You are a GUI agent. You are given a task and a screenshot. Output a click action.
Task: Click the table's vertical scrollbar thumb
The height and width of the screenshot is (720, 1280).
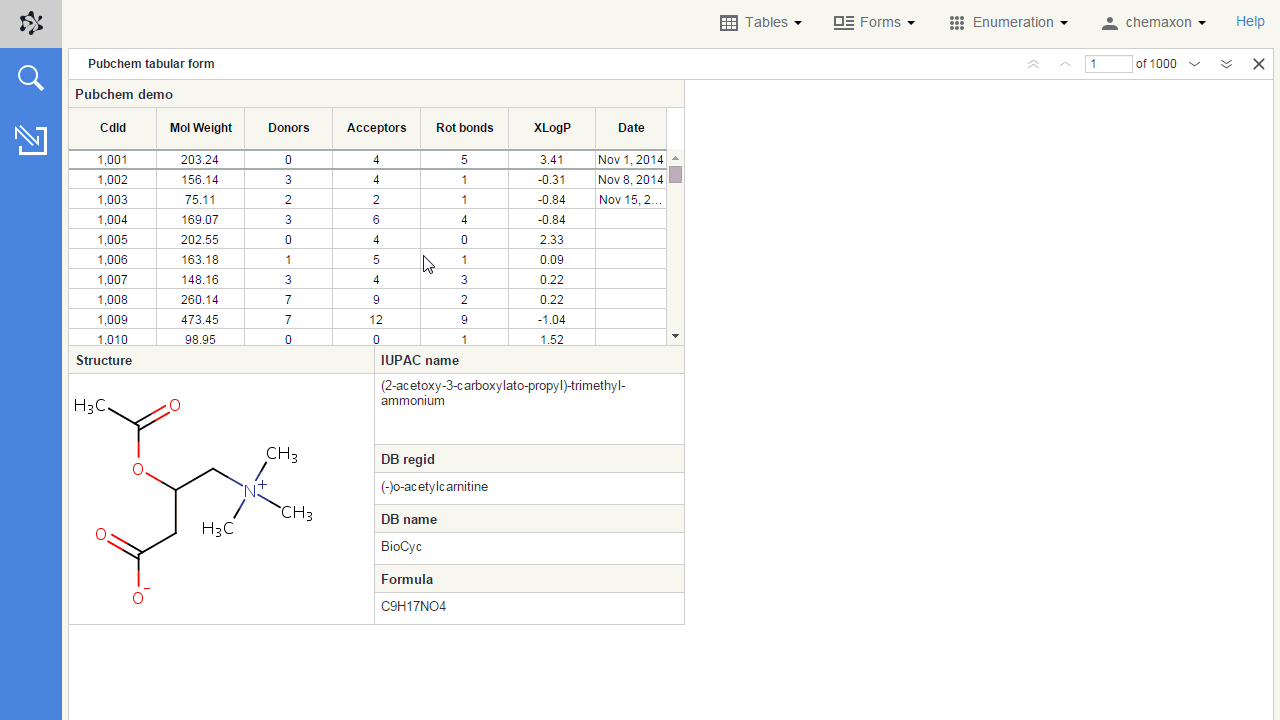[675, 174]
